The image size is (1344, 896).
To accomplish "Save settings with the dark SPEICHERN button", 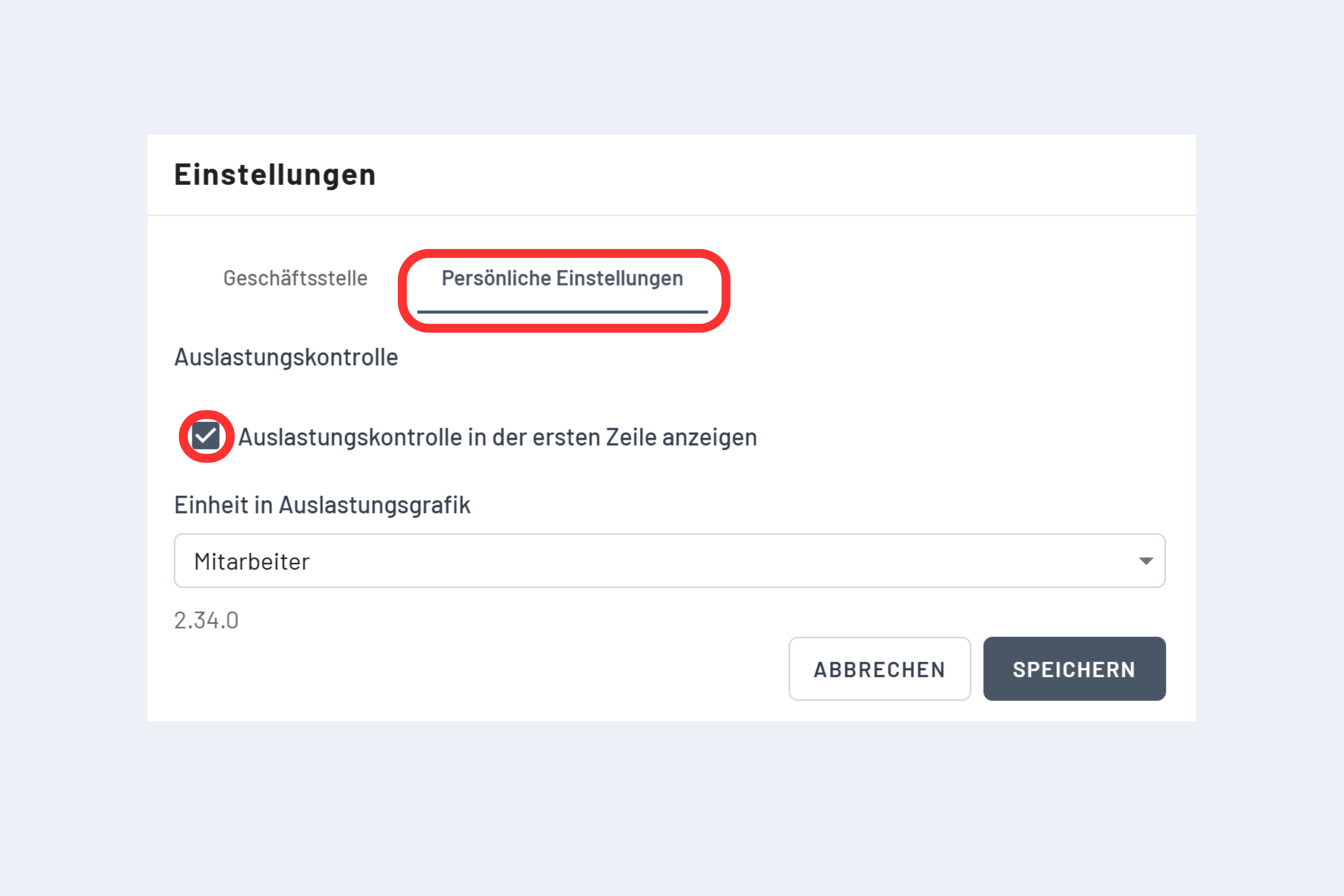I will pyautogui.click(x=1074, y=668).
